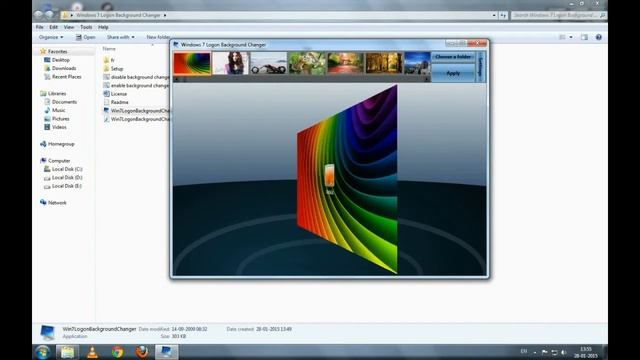
Task: Open the Tools menu in Explorer
Action: 86,27
